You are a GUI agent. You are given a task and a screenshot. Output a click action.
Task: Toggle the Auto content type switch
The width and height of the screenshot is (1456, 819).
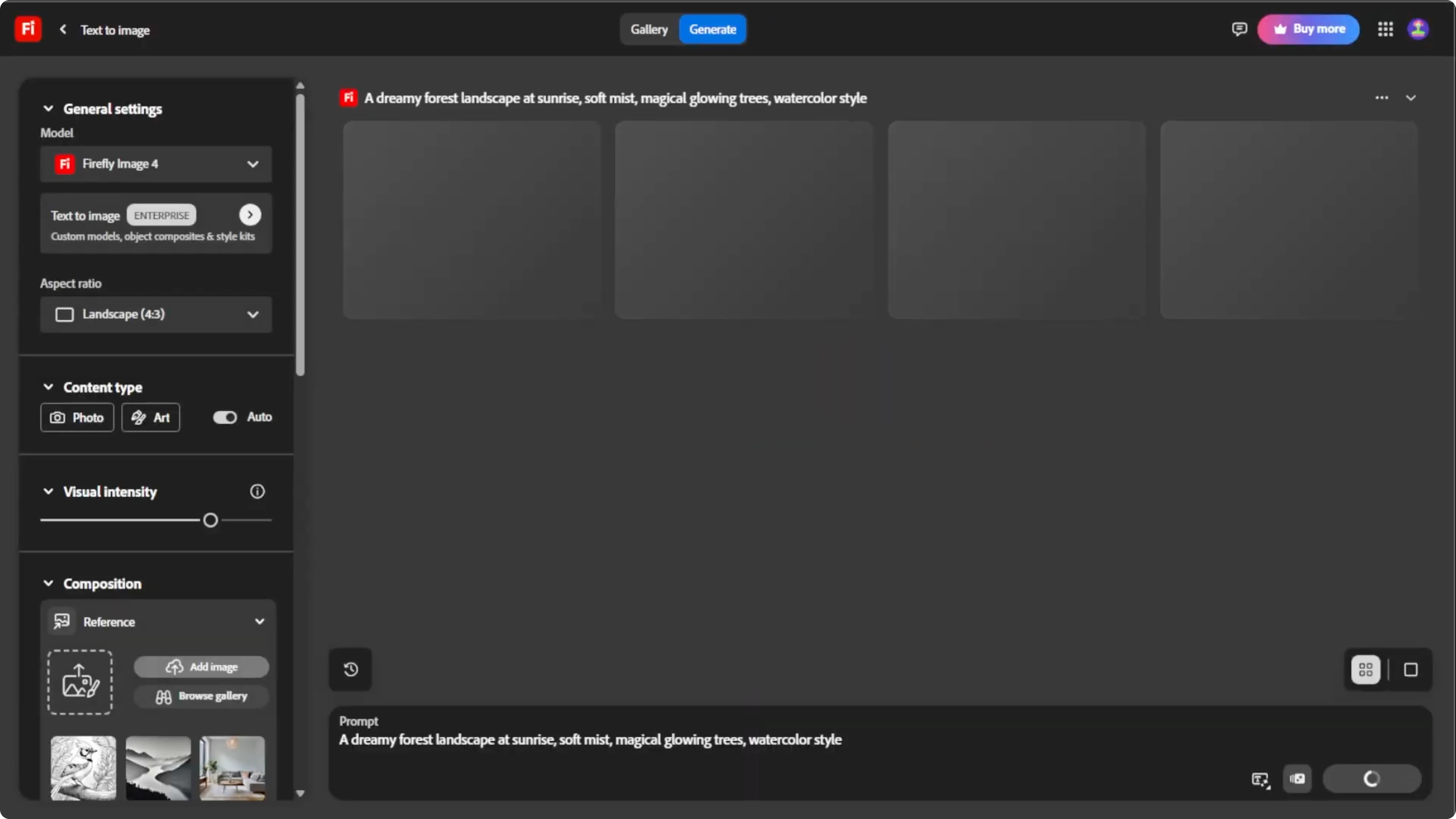tap(225, 417)
